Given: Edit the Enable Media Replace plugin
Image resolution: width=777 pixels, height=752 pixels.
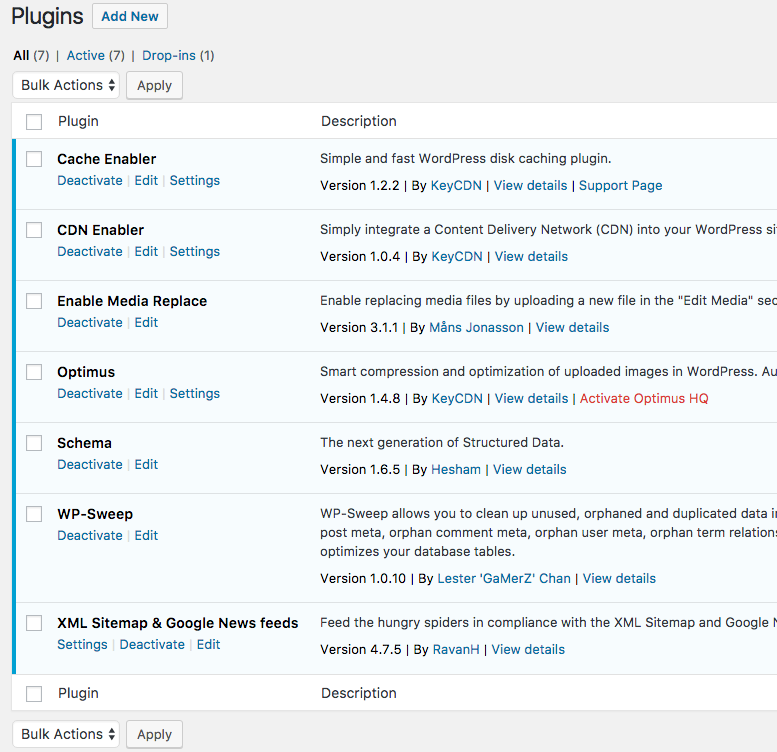Looking at the screenshot, I should click(x=146, y=322).
